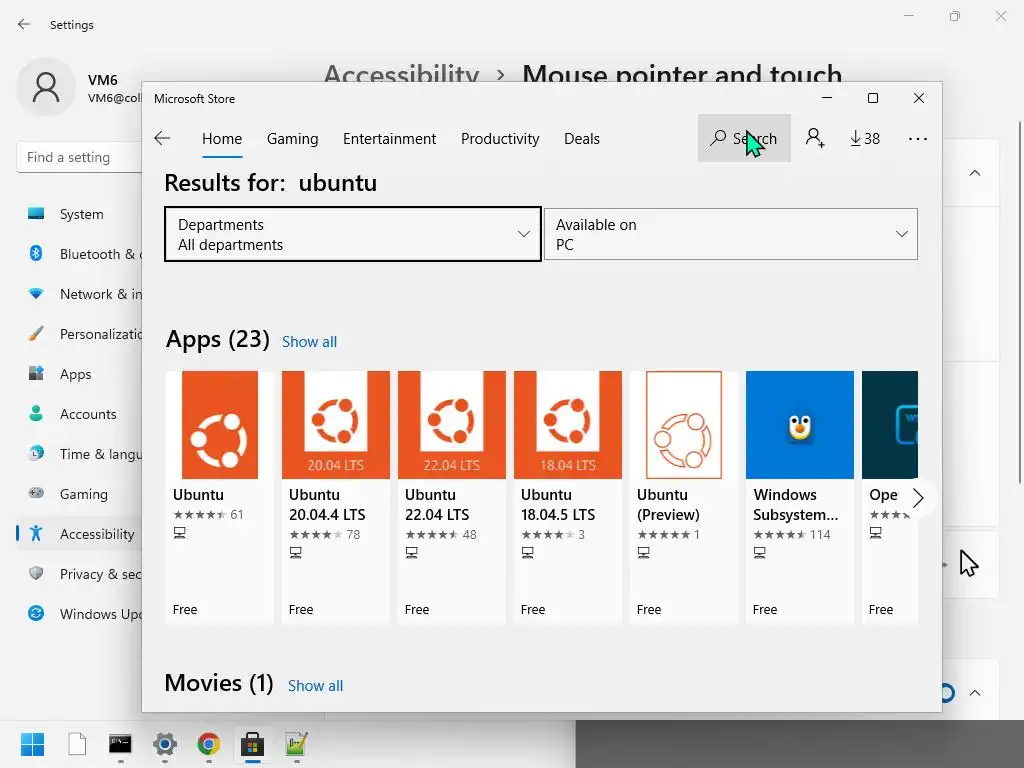Click the Settings window back arrow
Screen dimensions: 1024x768
tap(24, 24)
